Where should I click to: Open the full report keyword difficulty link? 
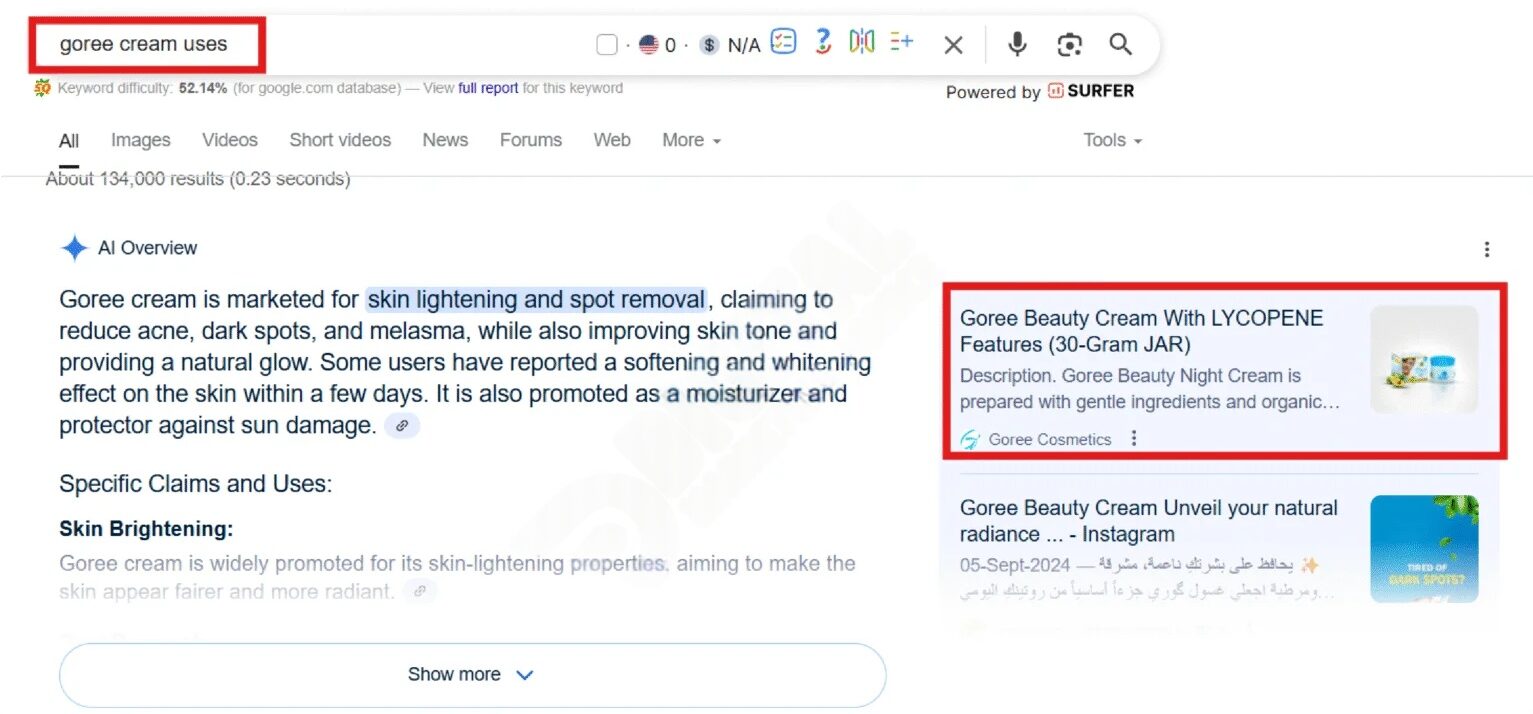486,87
